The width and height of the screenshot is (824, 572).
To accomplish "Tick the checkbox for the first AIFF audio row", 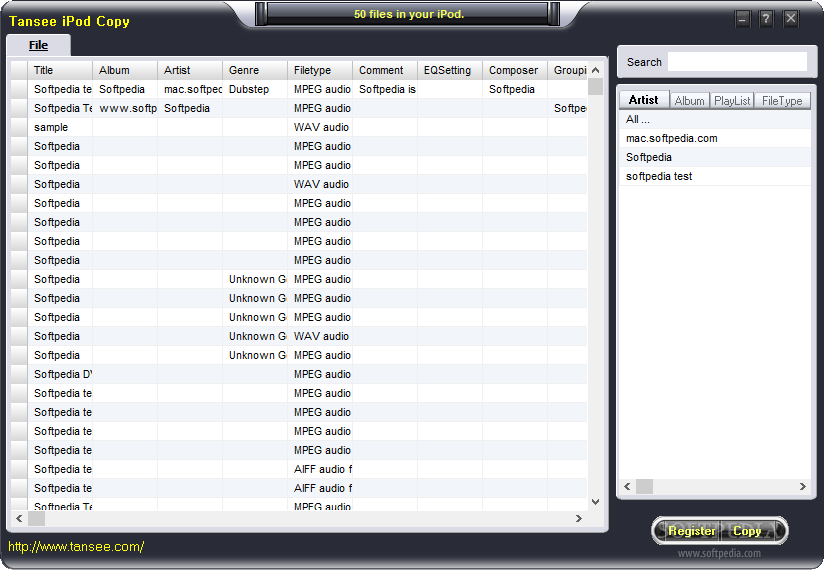I will click(x=19, y=469).
